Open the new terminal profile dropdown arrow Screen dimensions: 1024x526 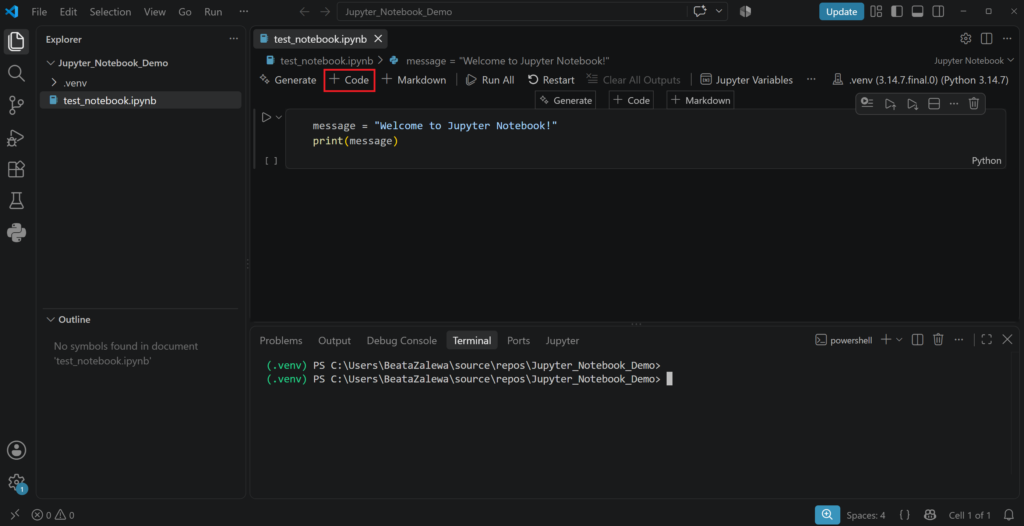coord(899,340)
